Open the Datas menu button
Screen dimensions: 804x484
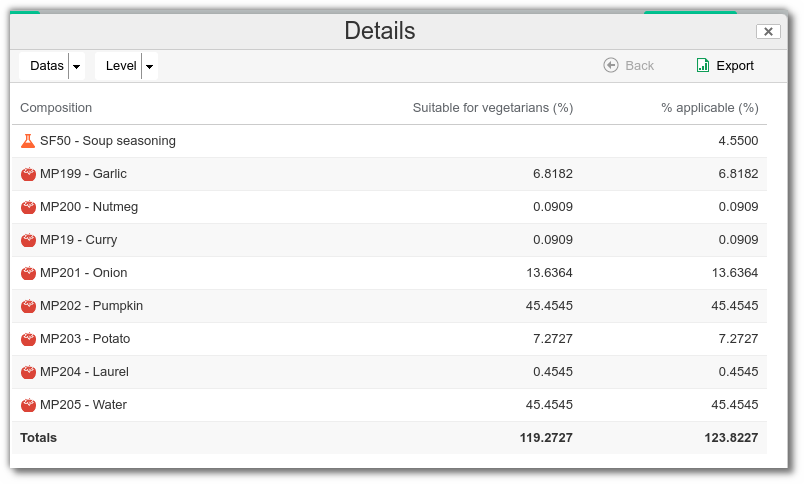point(46,66)
